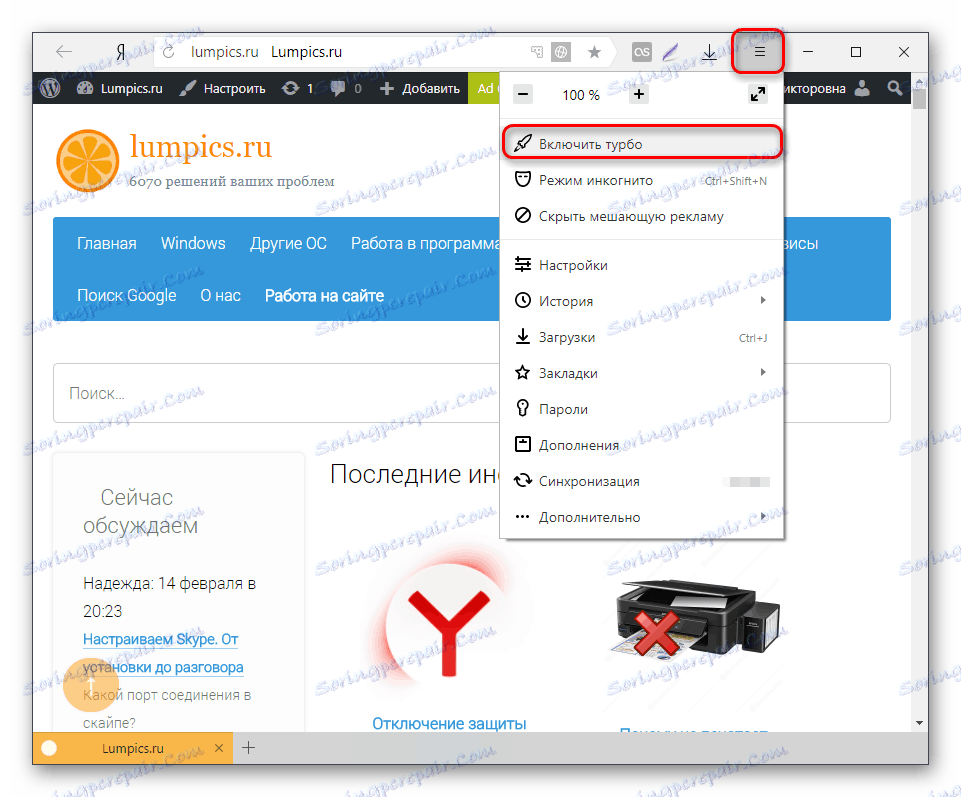Select "Включить турбо" menu item
This screenshot has height=797, width=961.
click(642, 144)
